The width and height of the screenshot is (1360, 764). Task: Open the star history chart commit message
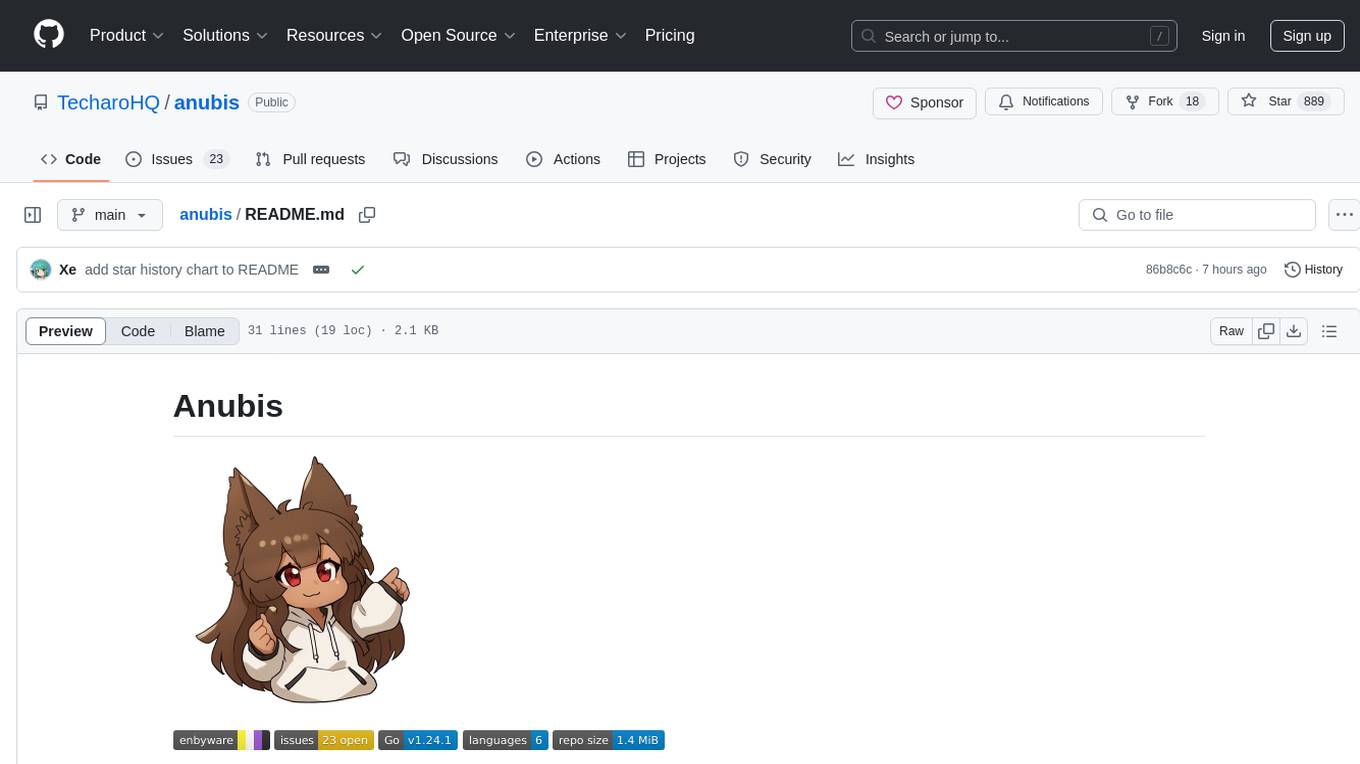click(x=192, y=270)
